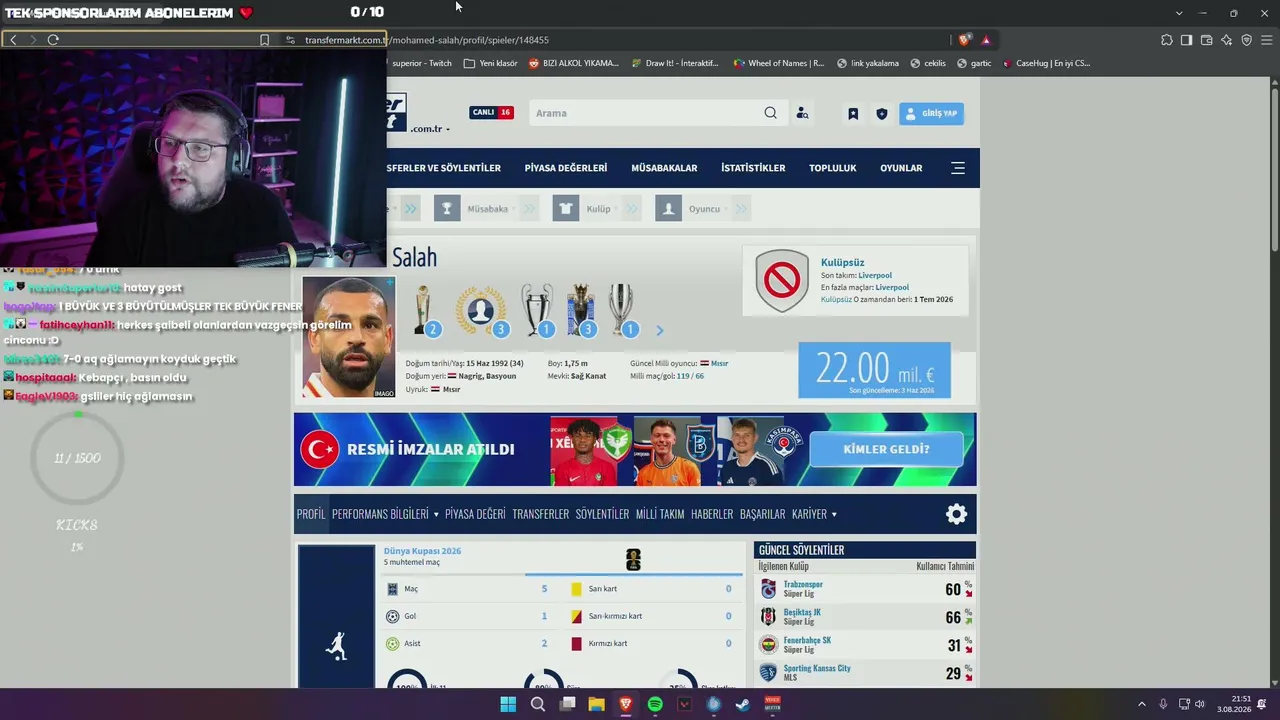Click the KİMLER GELDİ? banner button
1280x720 pixels.
pyautogui.click(x=886, y=450)
